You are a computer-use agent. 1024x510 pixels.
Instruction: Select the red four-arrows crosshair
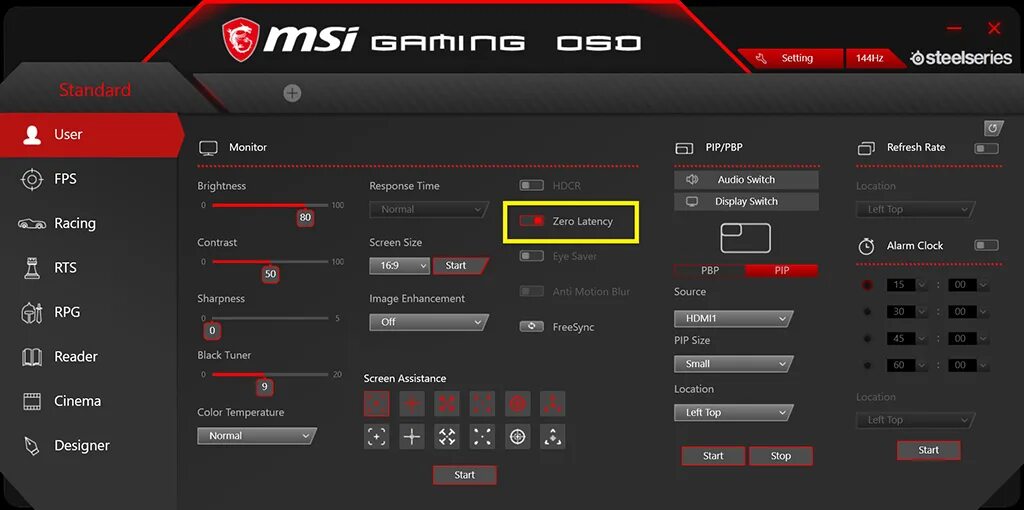447,404
